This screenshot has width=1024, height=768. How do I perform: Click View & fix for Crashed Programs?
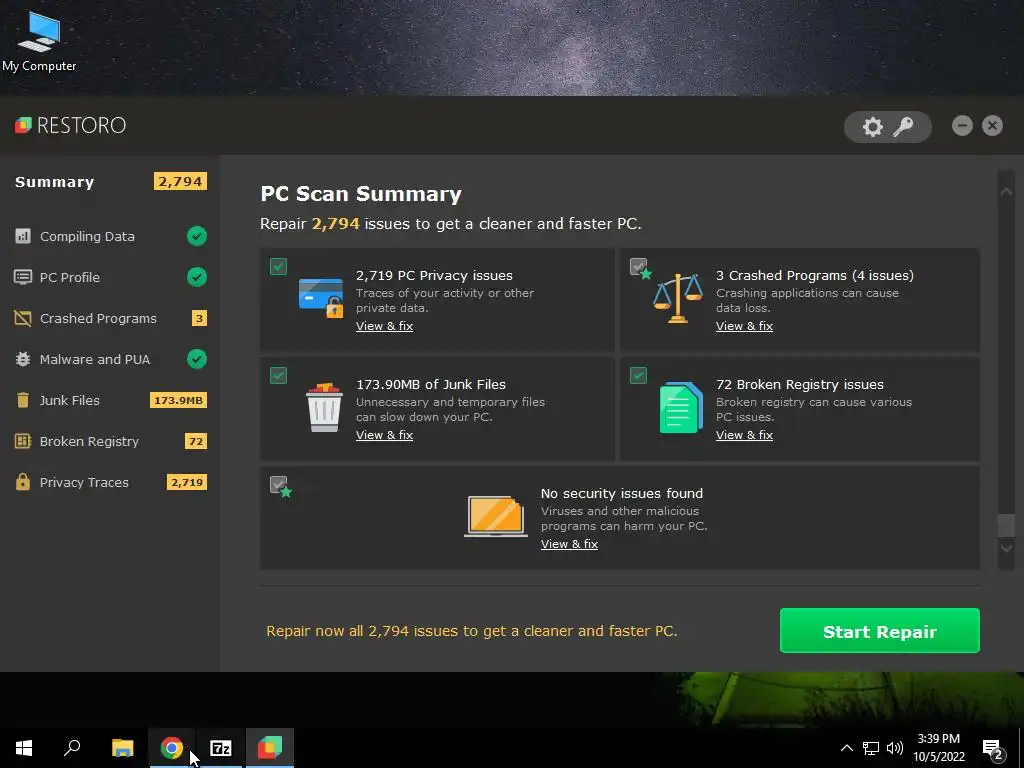[x=744, y=326]
